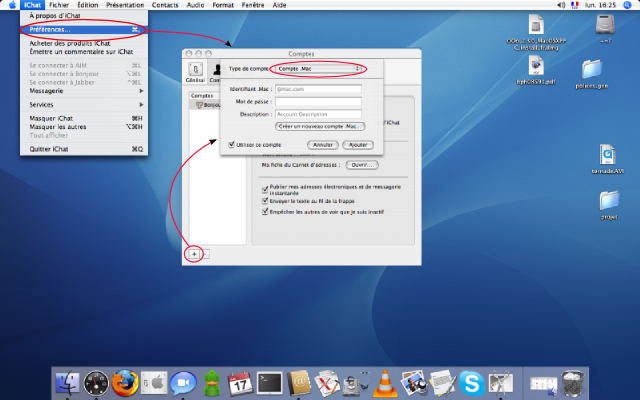Screen dimensions: 640x400
Task: Open Spotlight search icon
Action: pyautogui.click(x=627, y=5)
